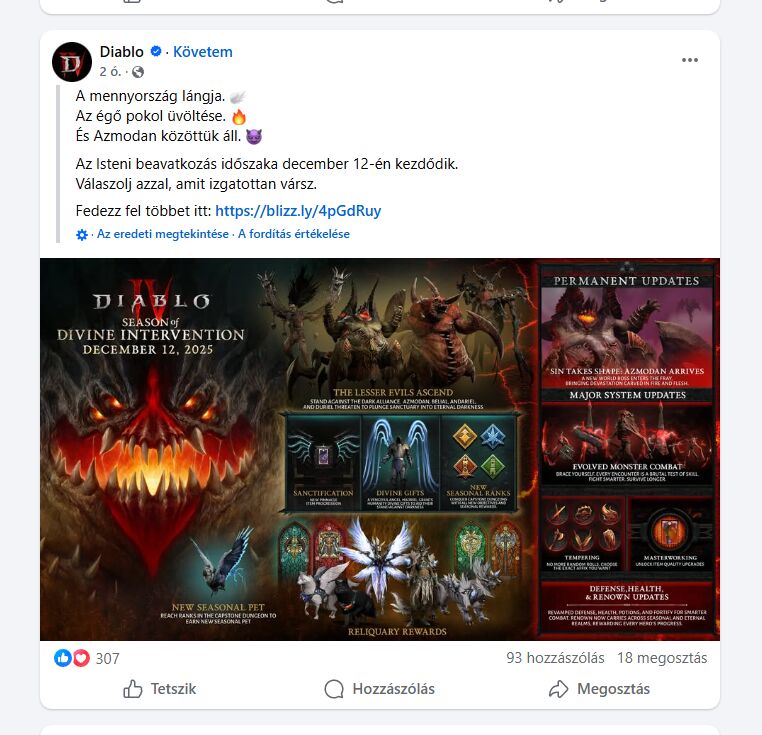Rate the translation (A fordítás értékelése)

(294, 234)
